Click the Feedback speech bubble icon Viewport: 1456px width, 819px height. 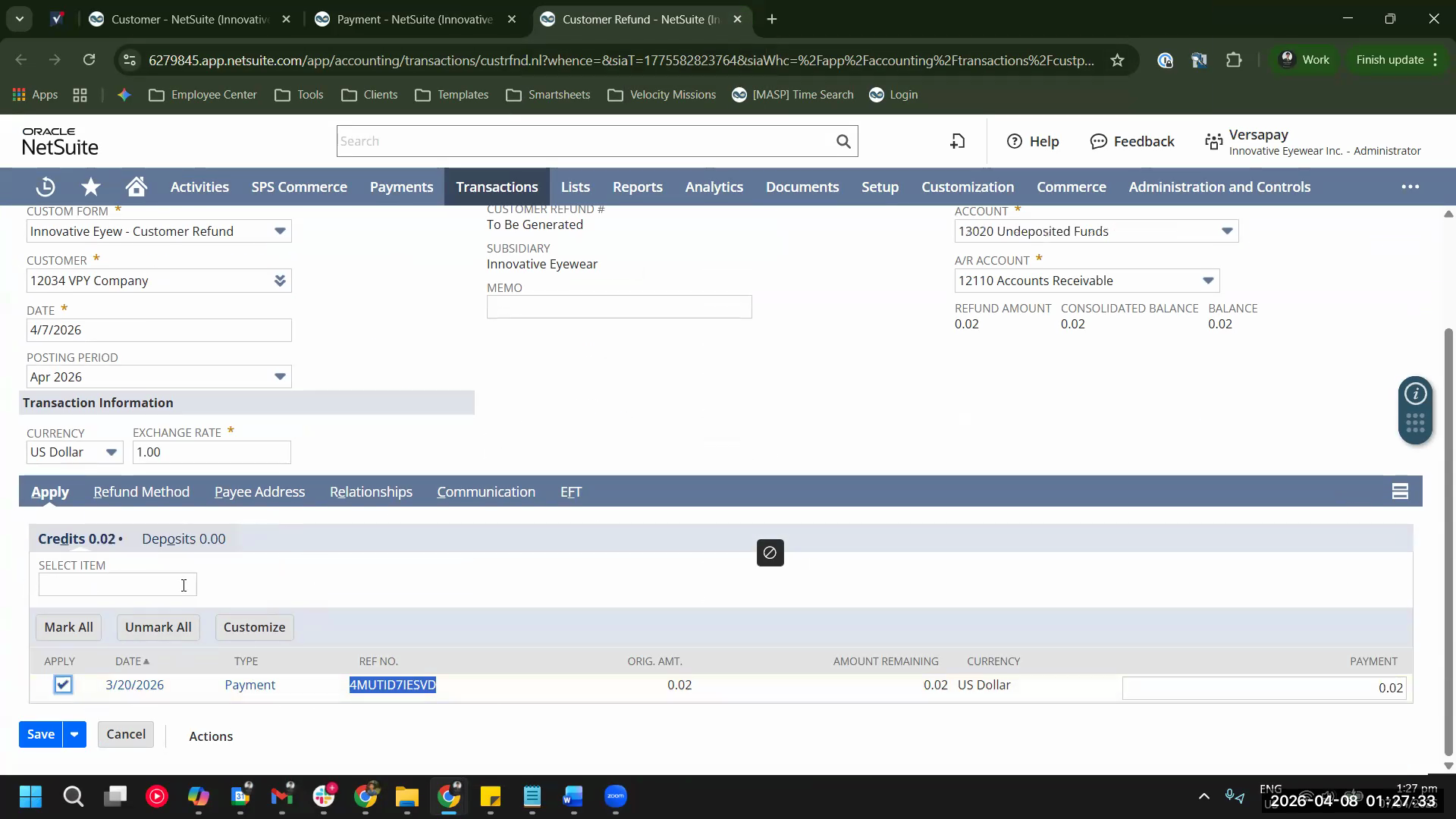click(x=1098, y=141)
